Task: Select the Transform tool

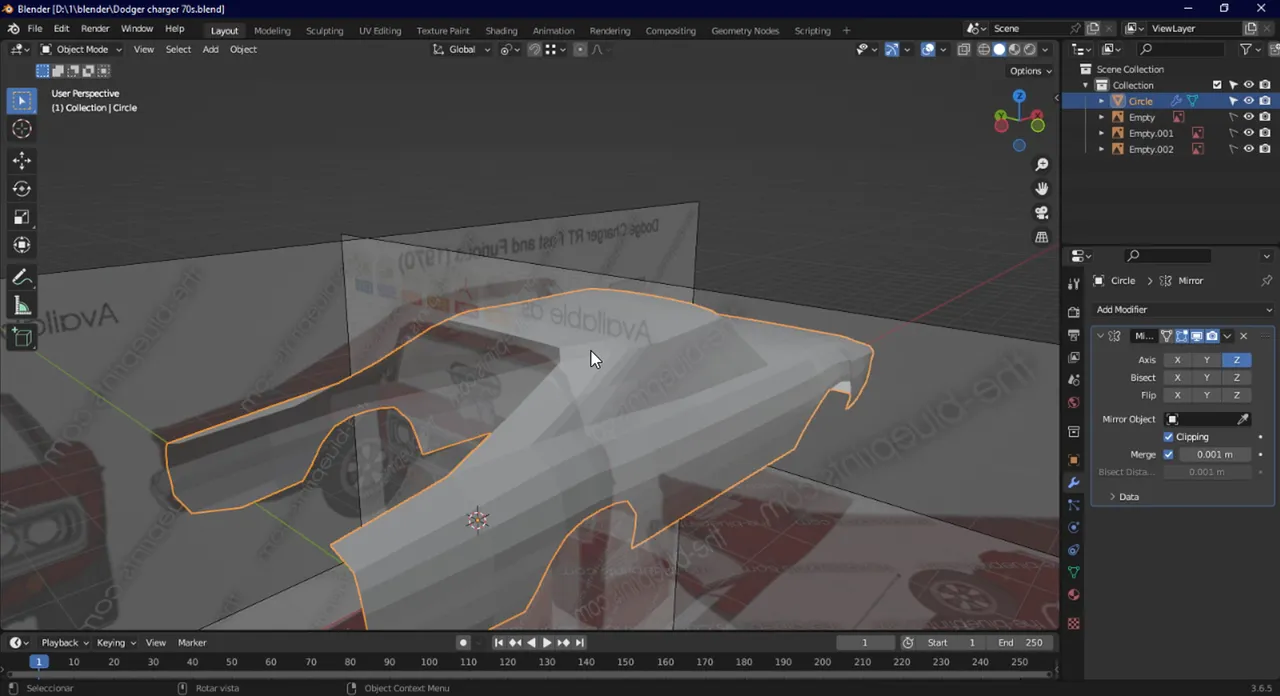Action: [22, 245]
